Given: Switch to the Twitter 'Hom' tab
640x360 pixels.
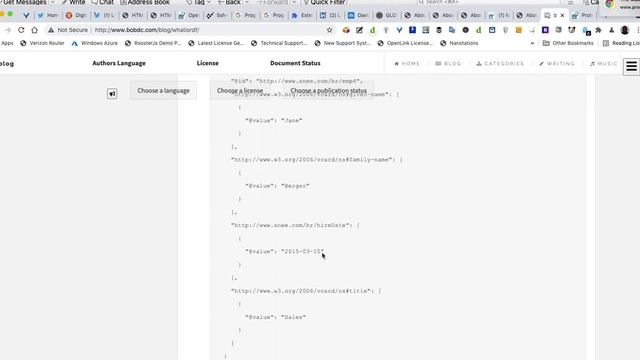Looking at the screenshot, I should point(47,15).
